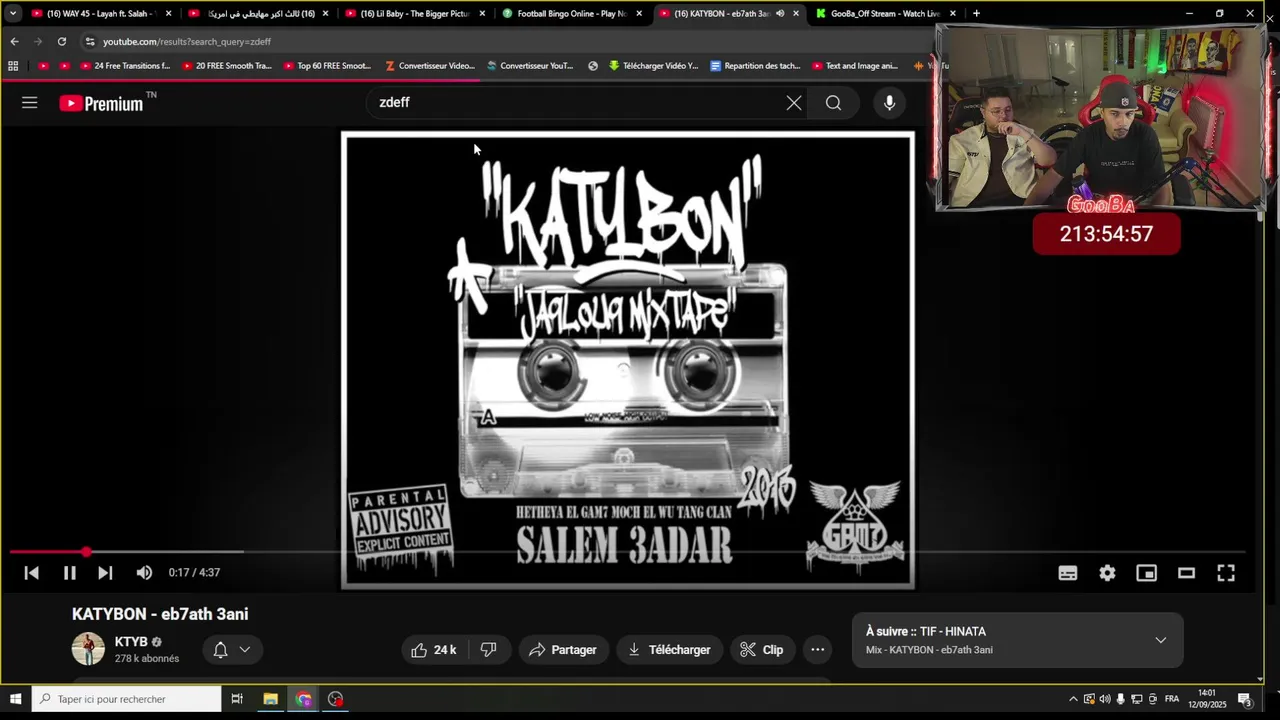The image size is (1280, 720).
Task: Skip to previous video in player
Action: pyautogui.click(x=31, y=573)
